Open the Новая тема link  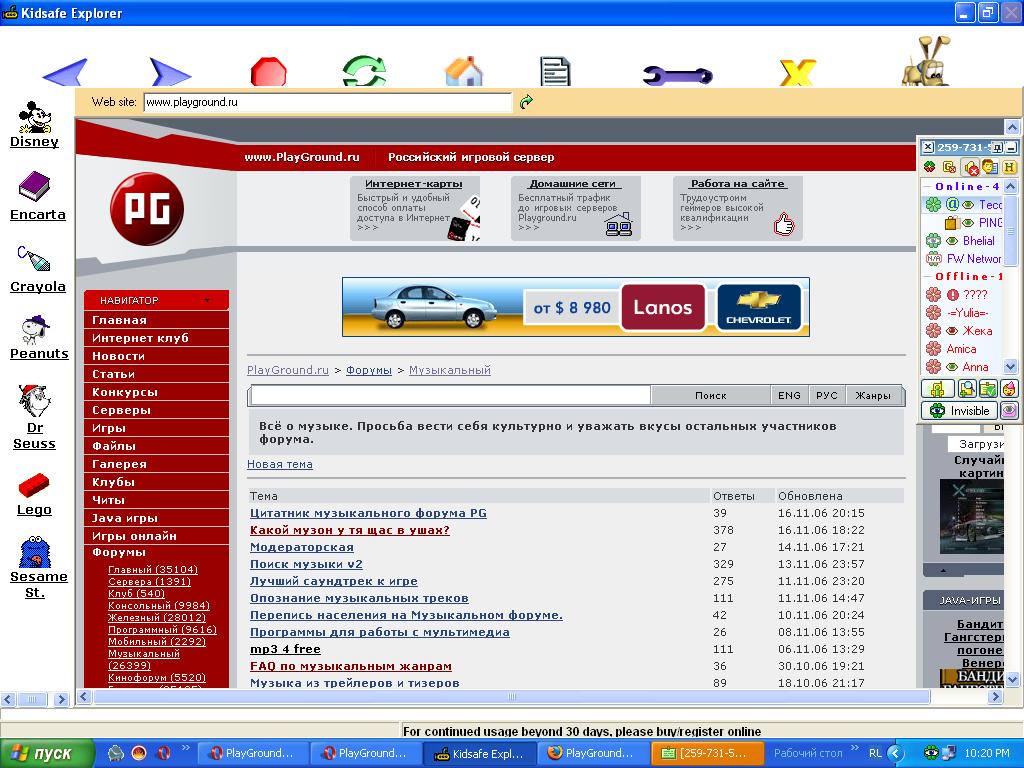coord(280,464)
